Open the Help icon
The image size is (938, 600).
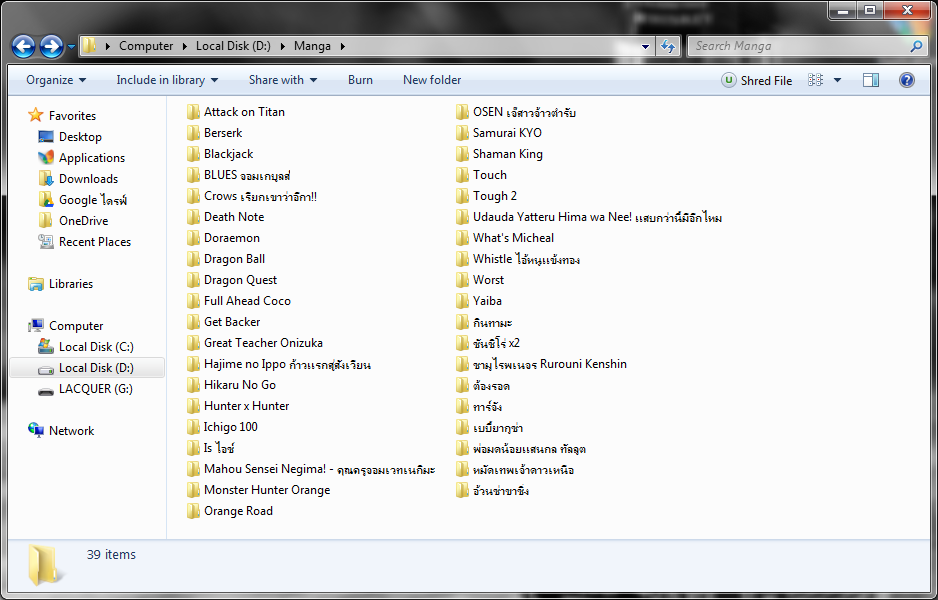[907, 80]
